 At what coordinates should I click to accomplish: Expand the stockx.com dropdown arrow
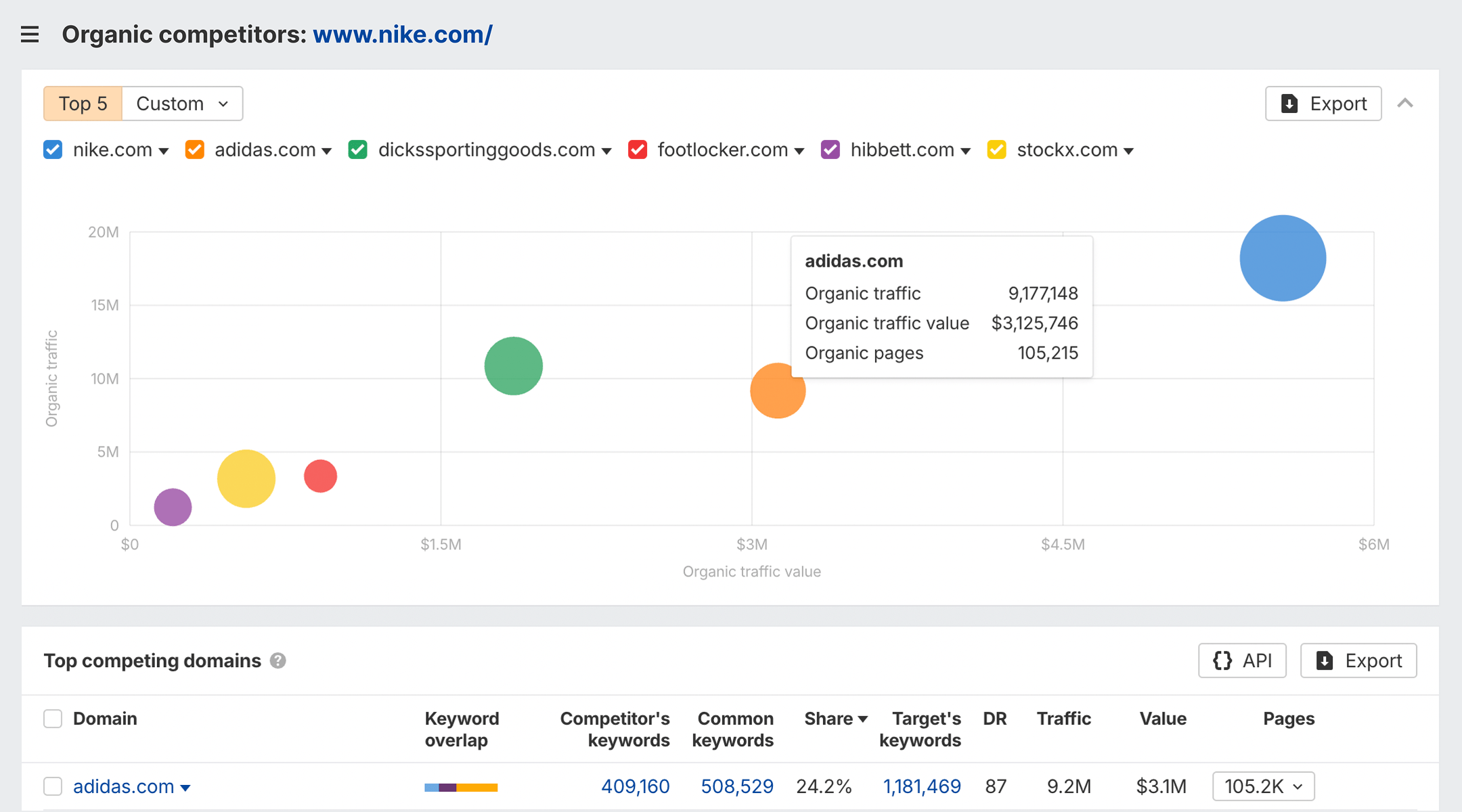point(1129,151)
